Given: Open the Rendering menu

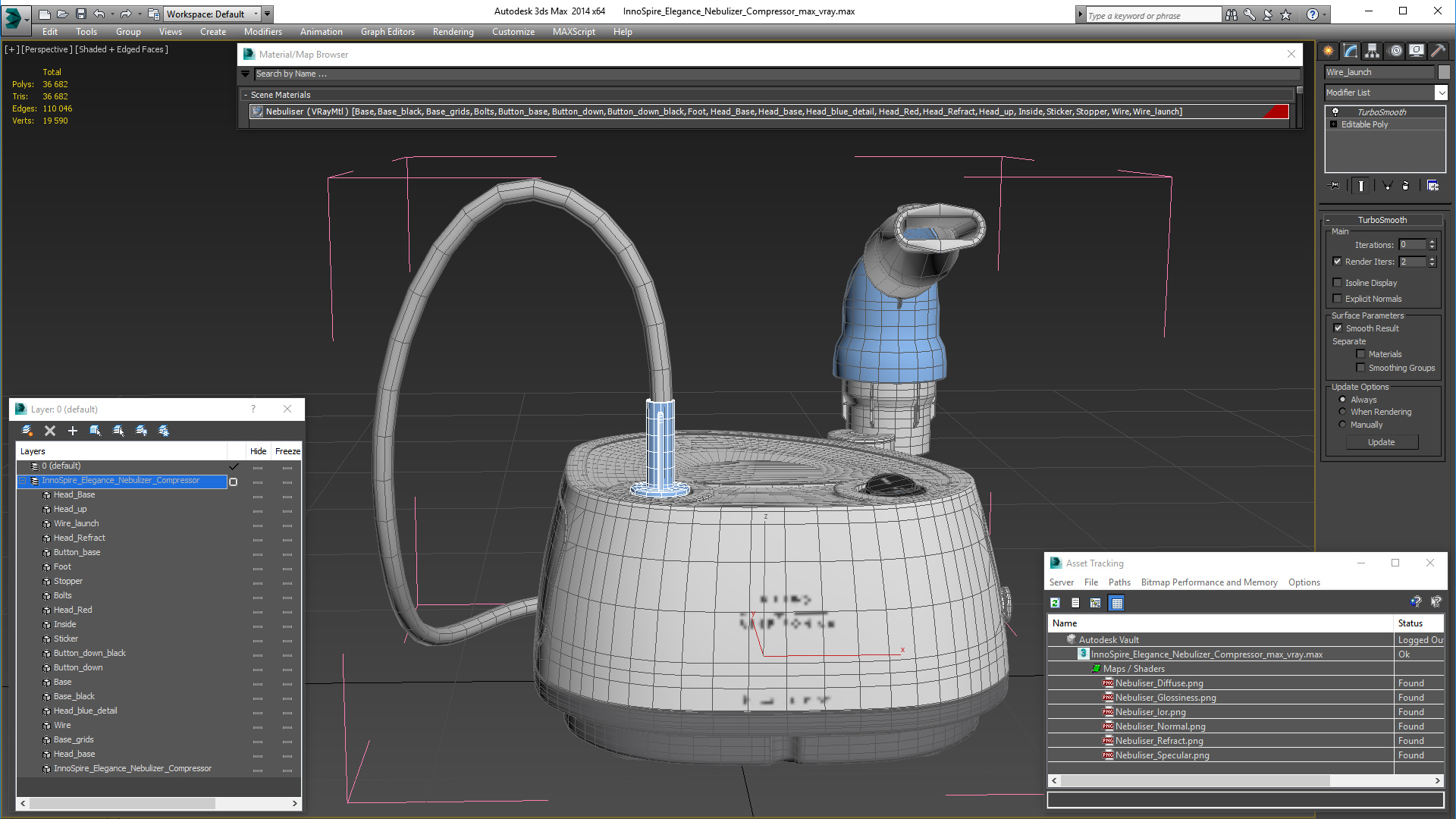Looking at the screenshot, I should [x=453, y=32].
